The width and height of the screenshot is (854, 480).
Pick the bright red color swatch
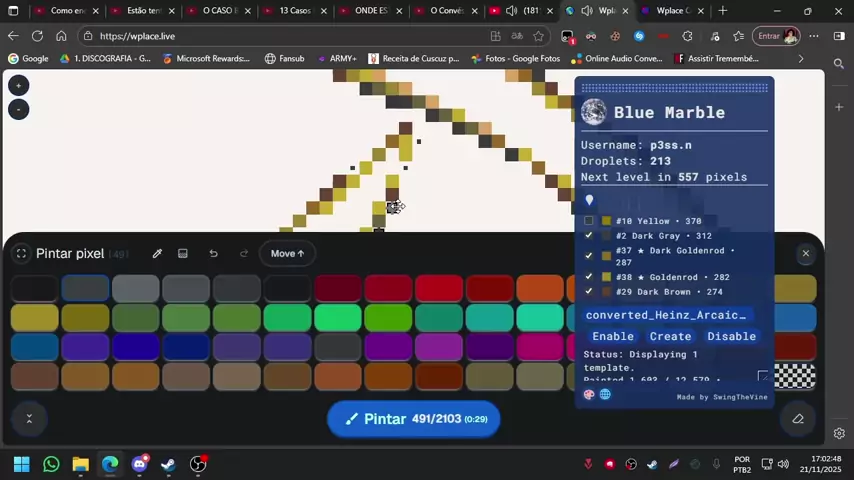coord(439,289)
